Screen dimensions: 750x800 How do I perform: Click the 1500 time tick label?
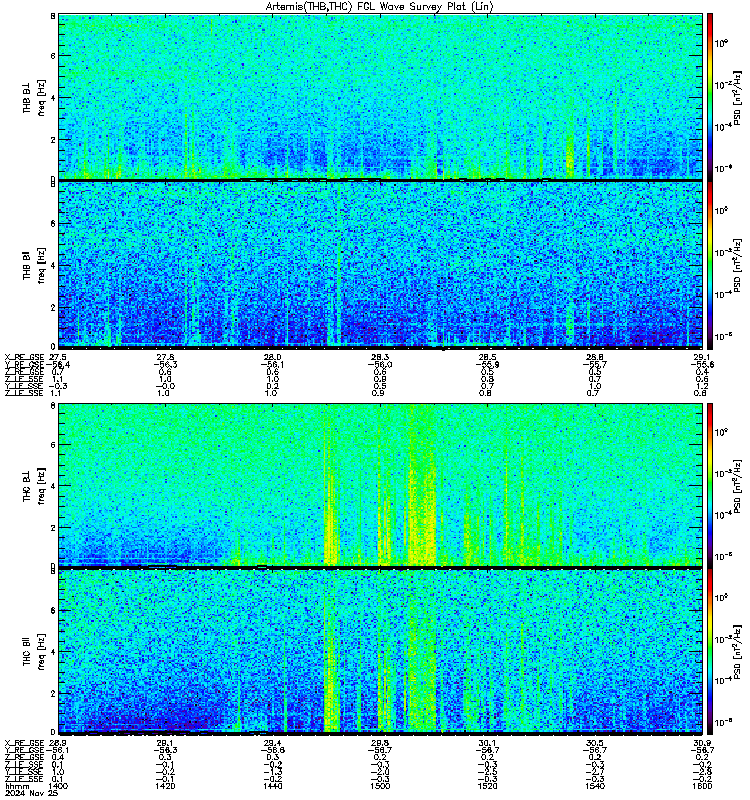pos(380,786)
